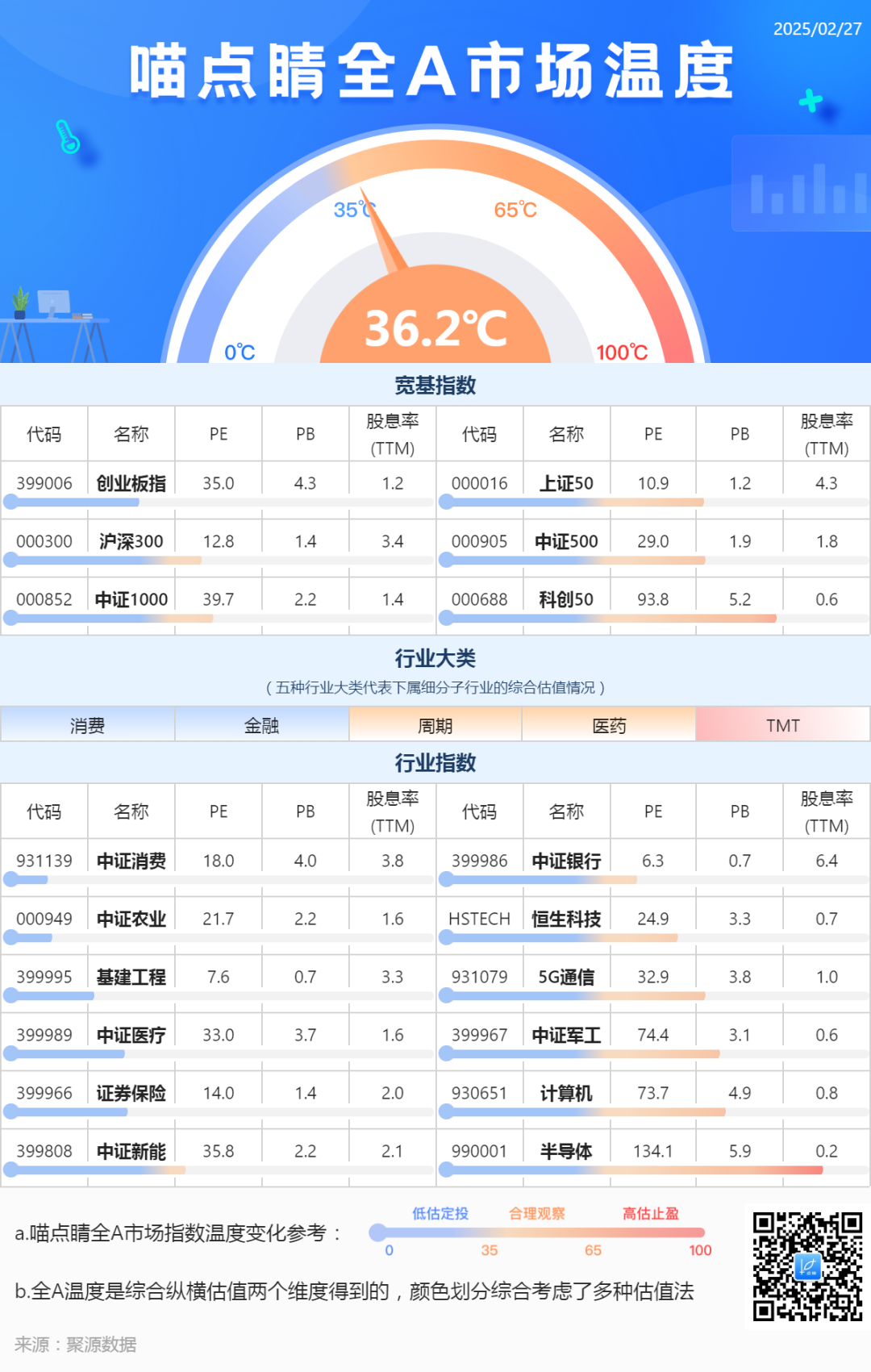Click the QR code at the bottom right
Viewport: 871px width, 1372px height.
(807, 1266)
